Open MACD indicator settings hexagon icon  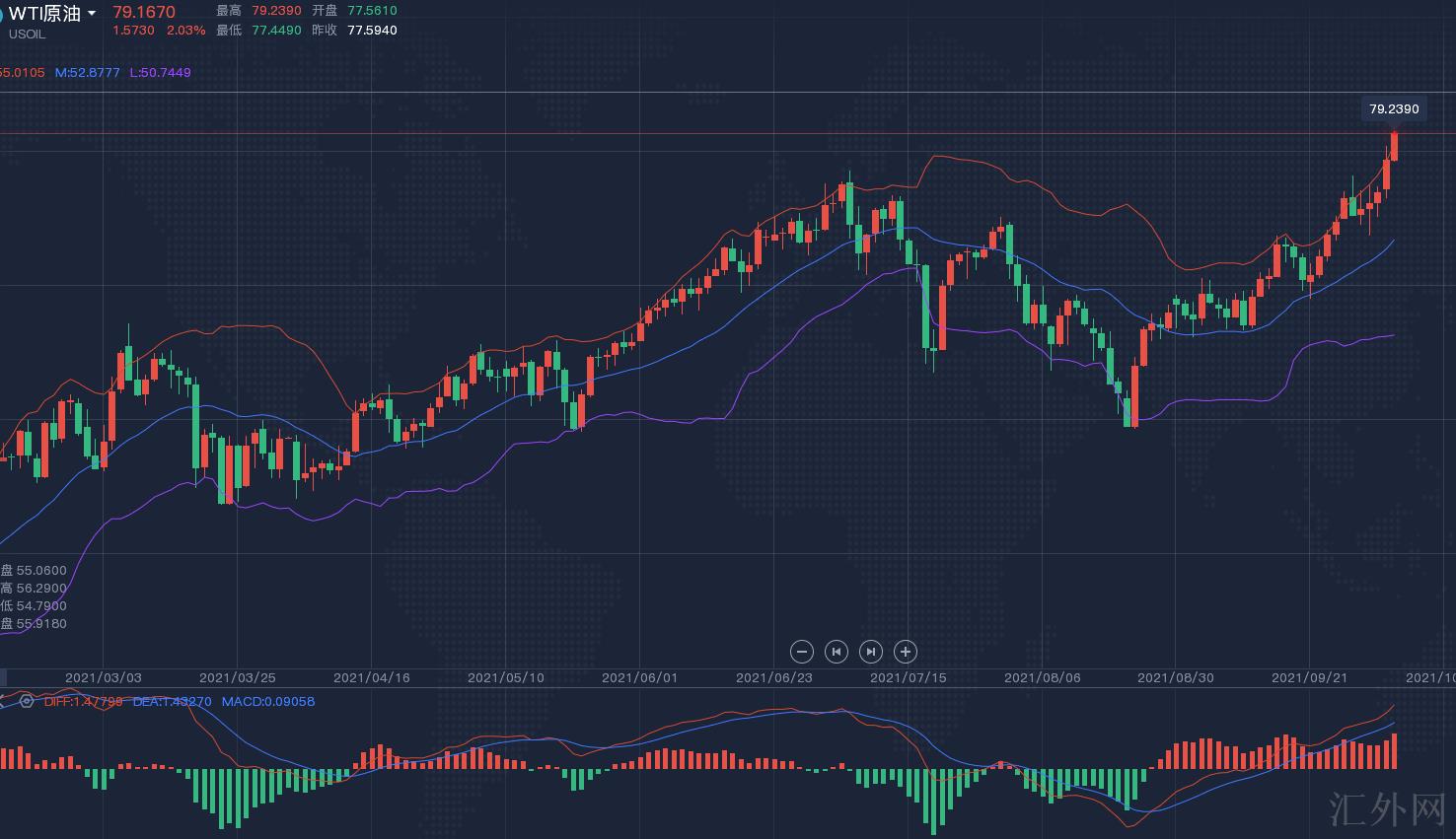(x=27, y=701)
